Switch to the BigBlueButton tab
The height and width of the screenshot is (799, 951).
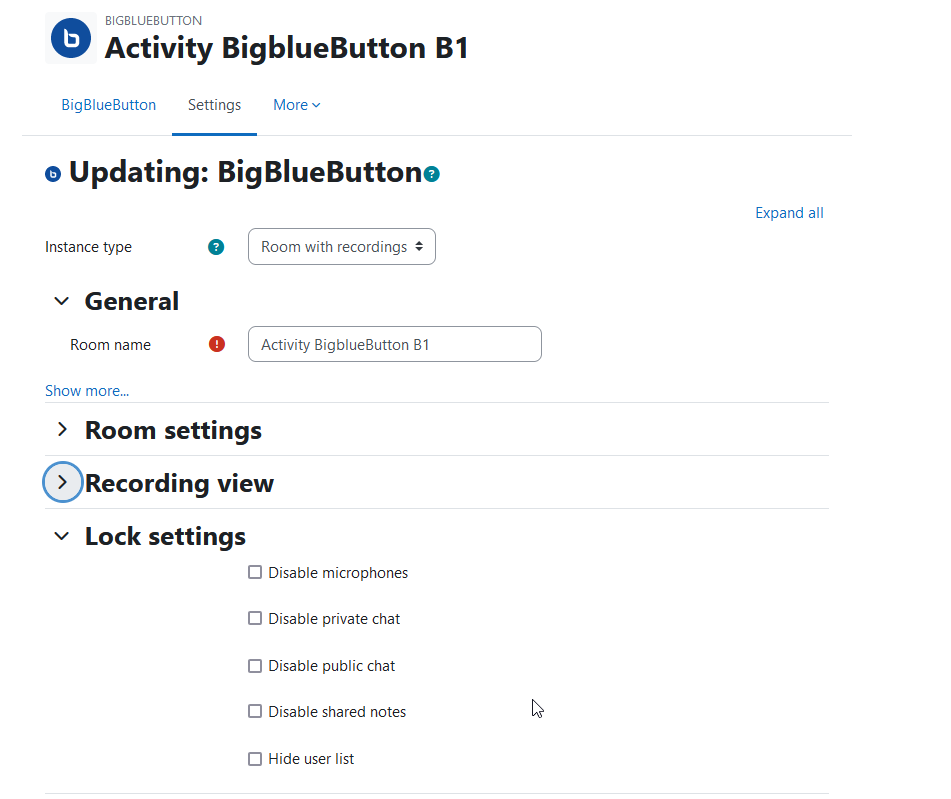tap(109, 105)
